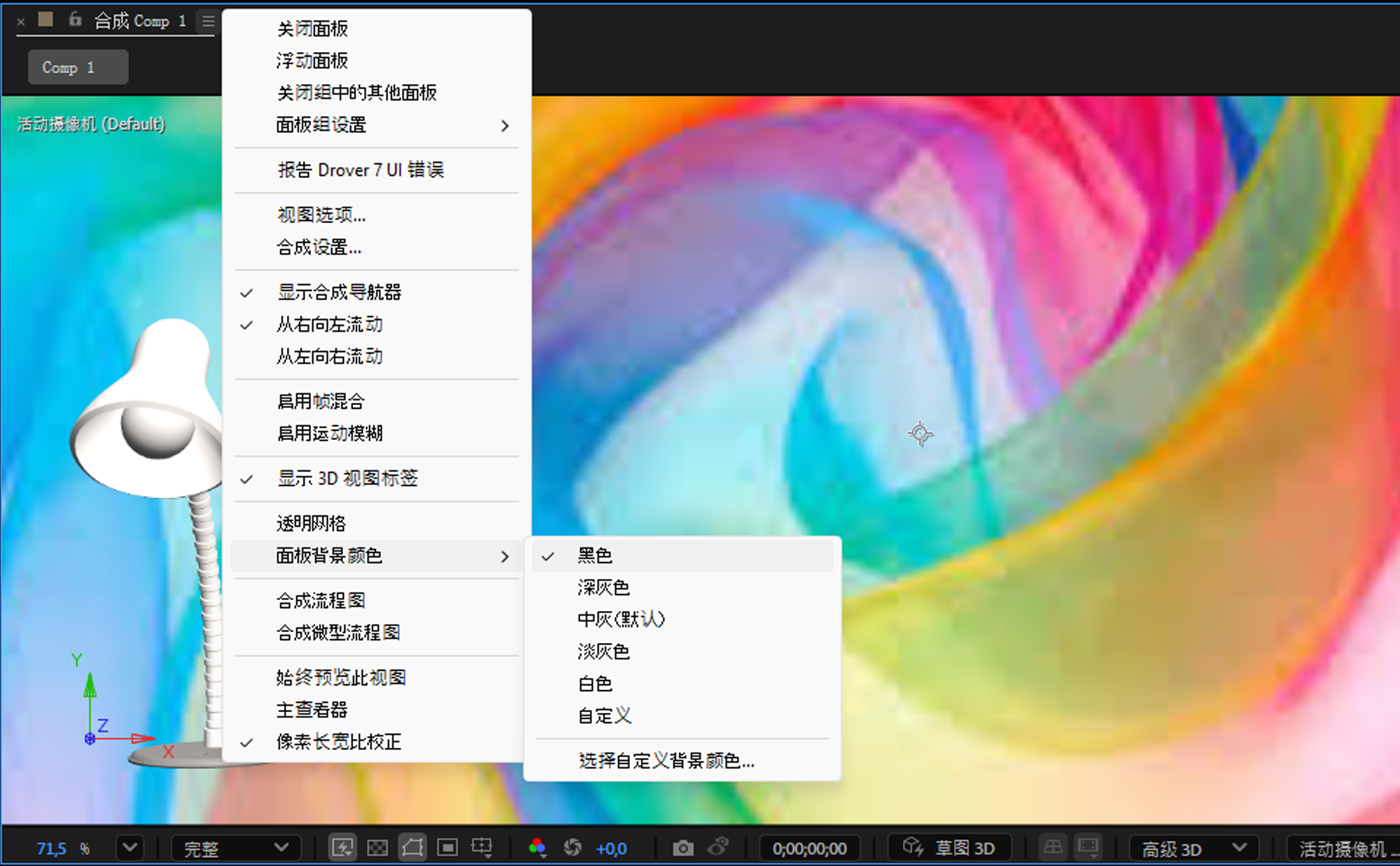
Task: Open the channel and color management icon
Action: pyautogui.click(x=537, y=847)
